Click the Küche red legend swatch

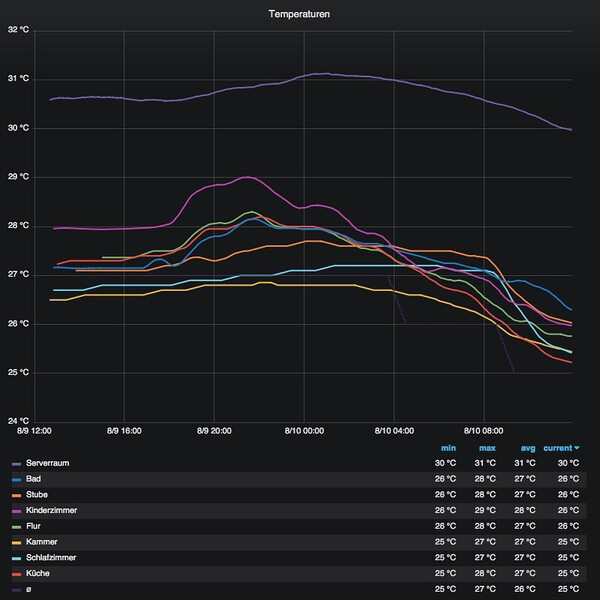coord(16,574)
